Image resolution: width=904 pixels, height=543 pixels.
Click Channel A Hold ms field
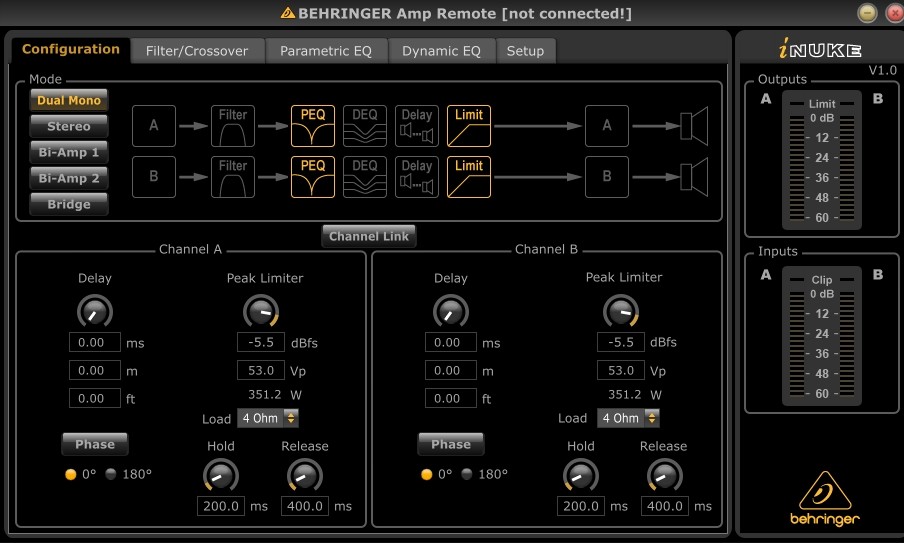(221, 506)
